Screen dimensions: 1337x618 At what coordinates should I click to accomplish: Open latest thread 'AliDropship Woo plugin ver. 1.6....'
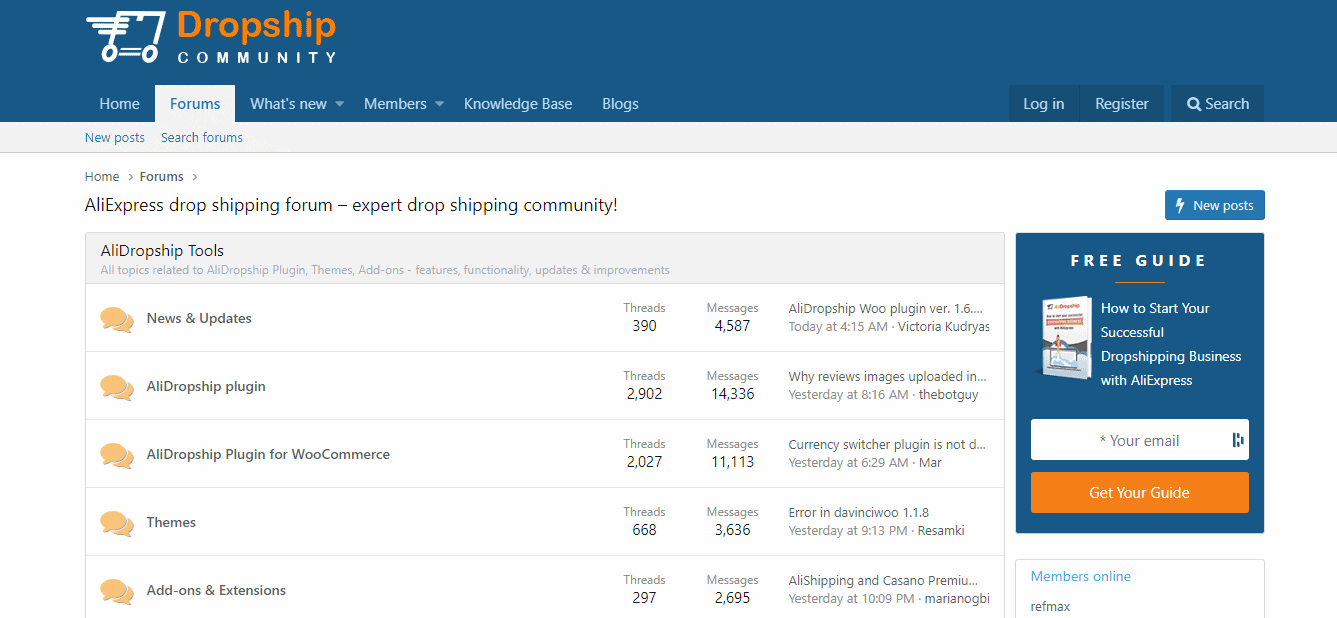pyautogui.click(x=886, y=309)
